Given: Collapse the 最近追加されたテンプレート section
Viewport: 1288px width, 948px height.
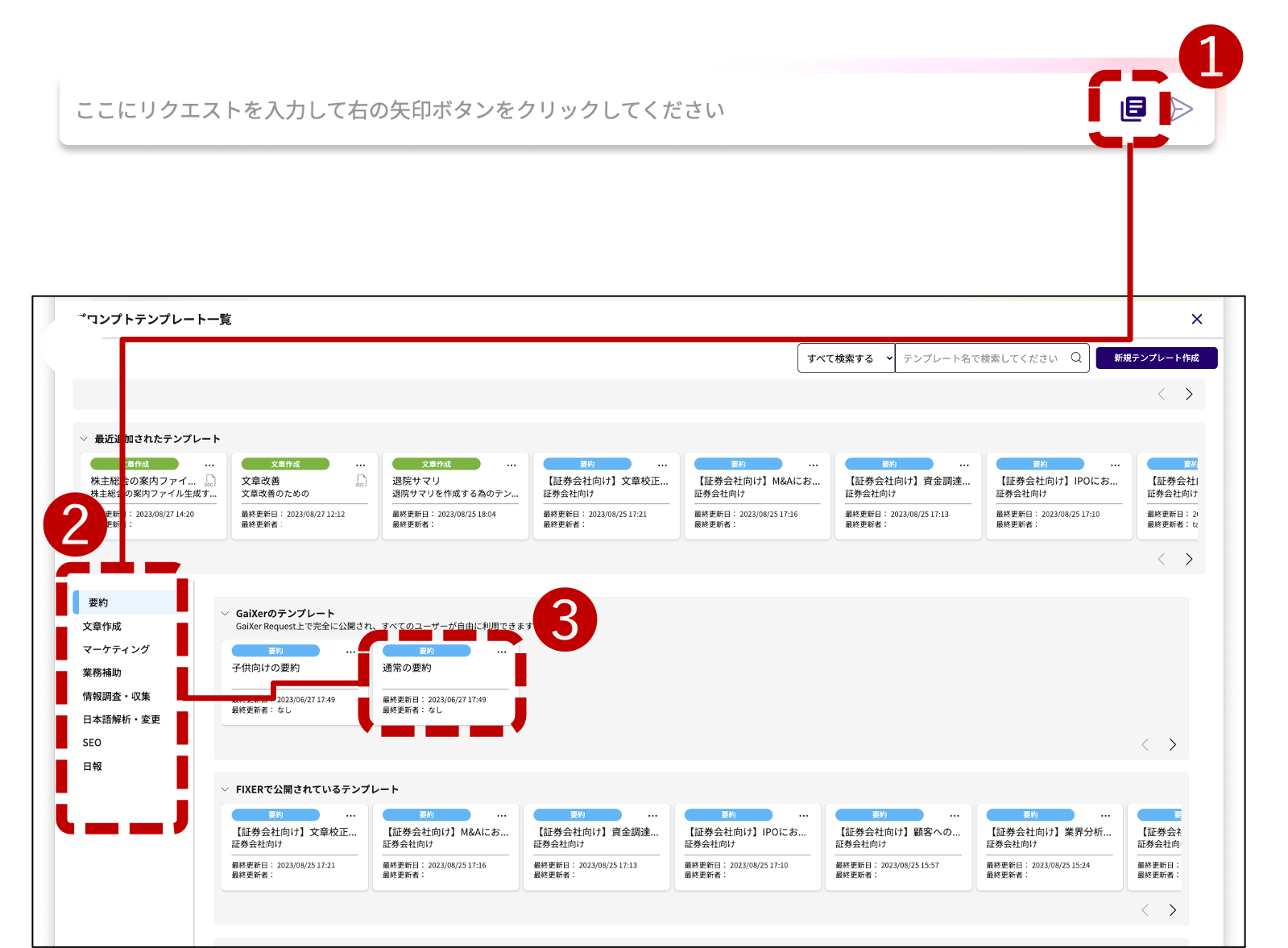Looking at the screenshot, I should pyautogui.click(x=84, y=439).
